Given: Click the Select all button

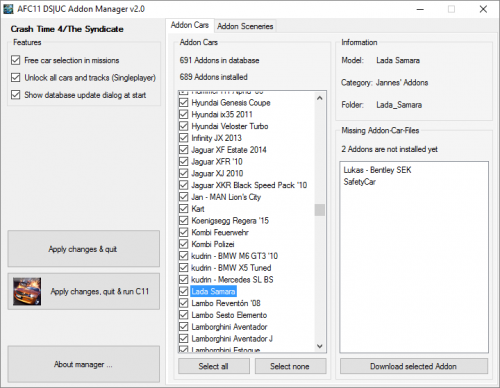Looking at the screenshot, I should tap(214, 366).
